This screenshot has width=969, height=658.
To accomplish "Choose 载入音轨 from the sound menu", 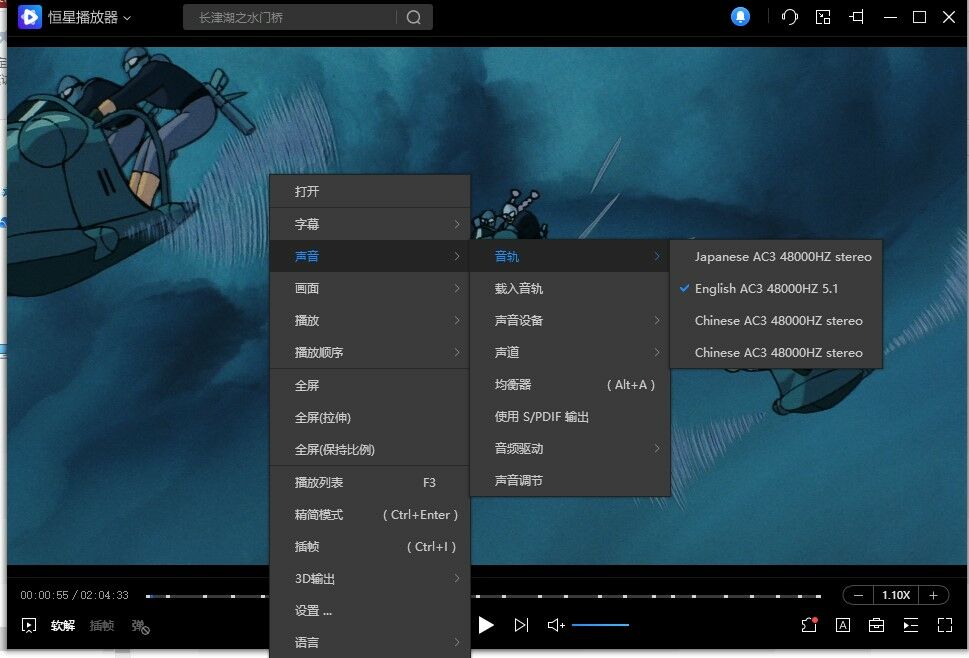I will point(519,289).
